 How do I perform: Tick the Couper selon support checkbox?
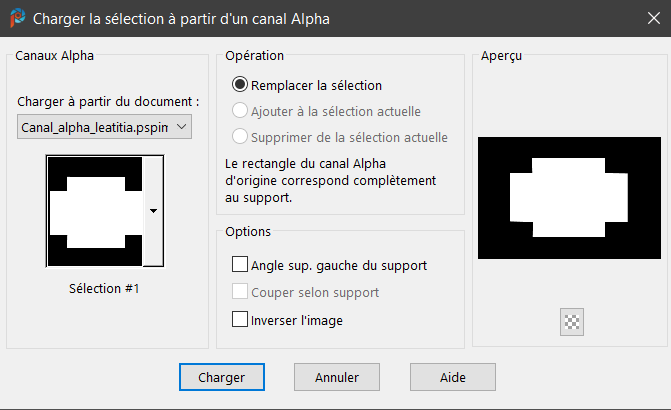click(240, 293)
